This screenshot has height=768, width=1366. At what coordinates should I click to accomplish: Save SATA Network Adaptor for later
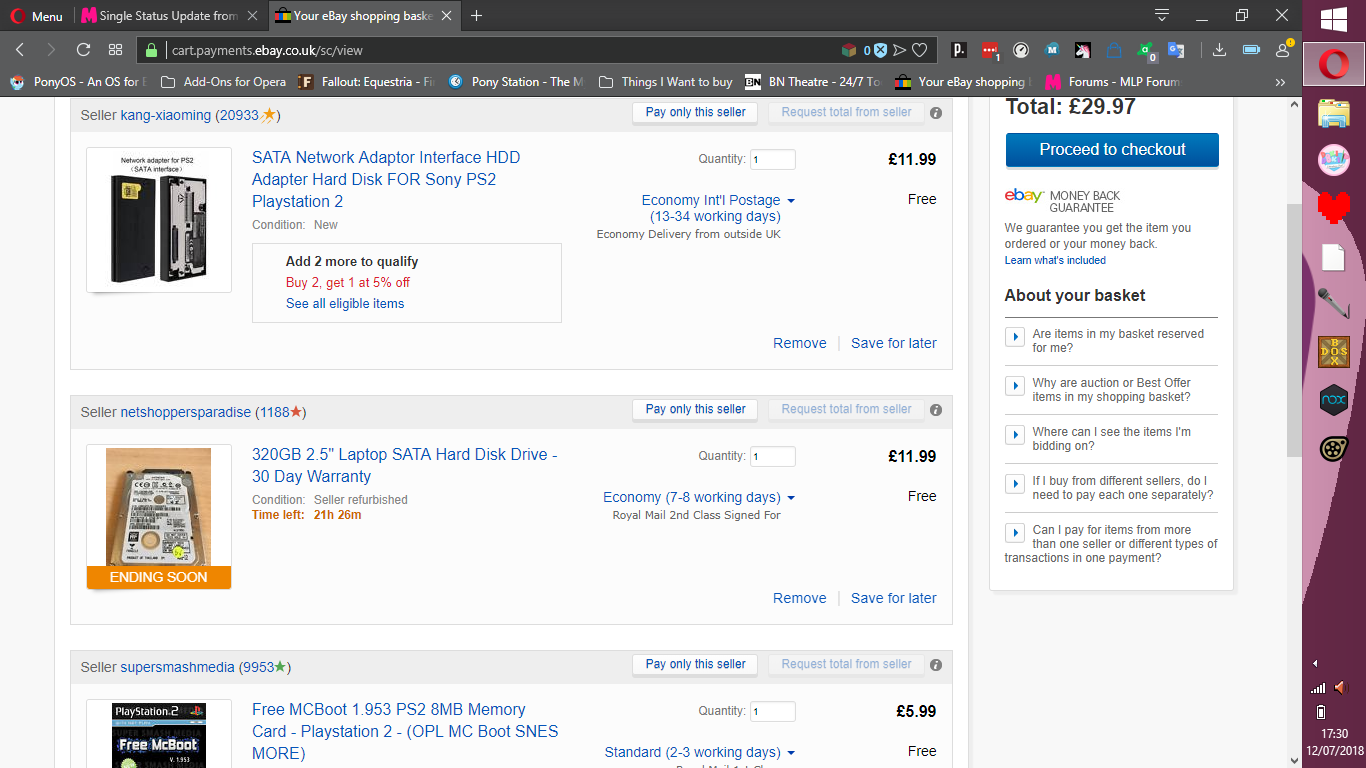[893, 343]
